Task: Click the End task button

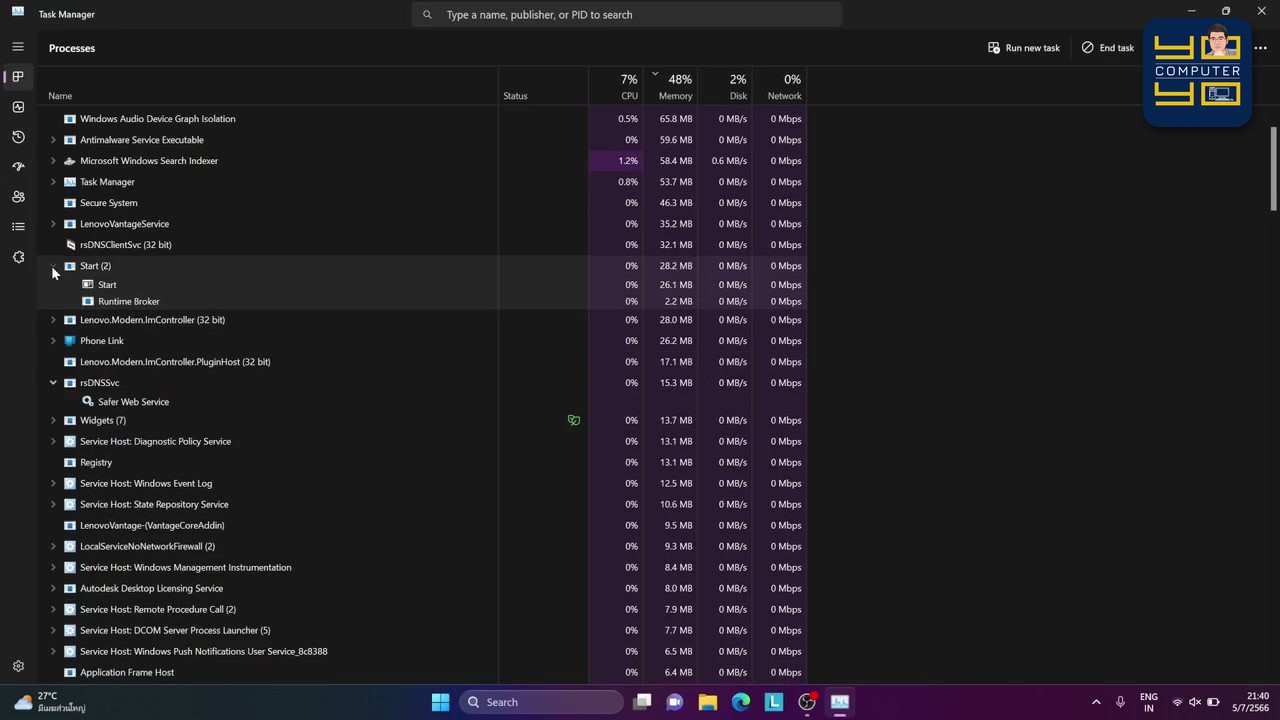Action: point(1108,48)
